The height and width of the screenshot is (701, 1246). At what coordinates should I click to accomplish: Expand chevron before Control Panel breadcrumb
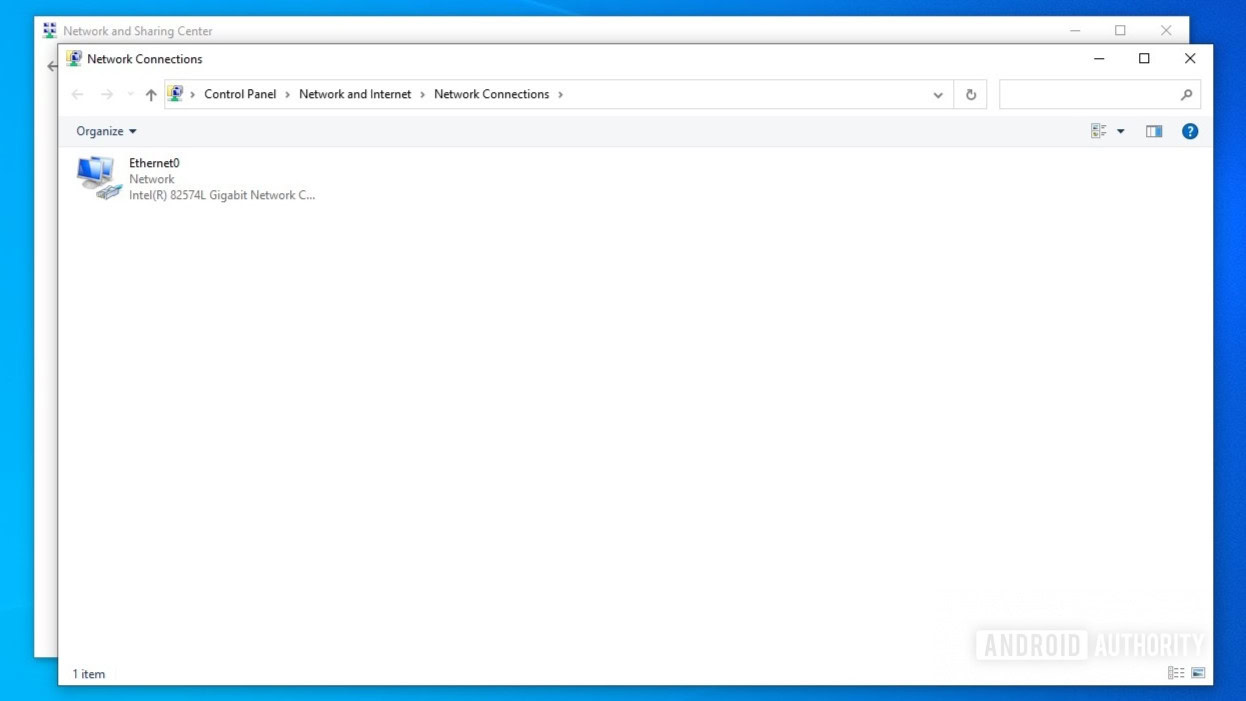(x=193, y=94)
